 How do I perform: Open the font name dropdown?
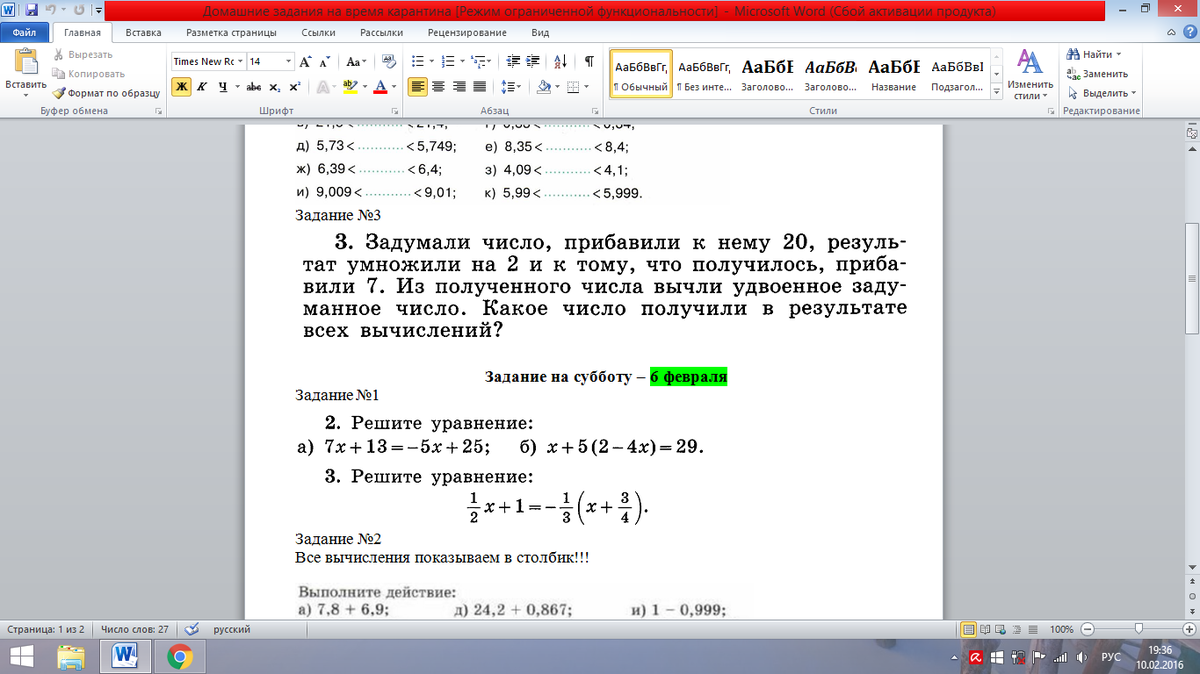[x=240, y=61]
